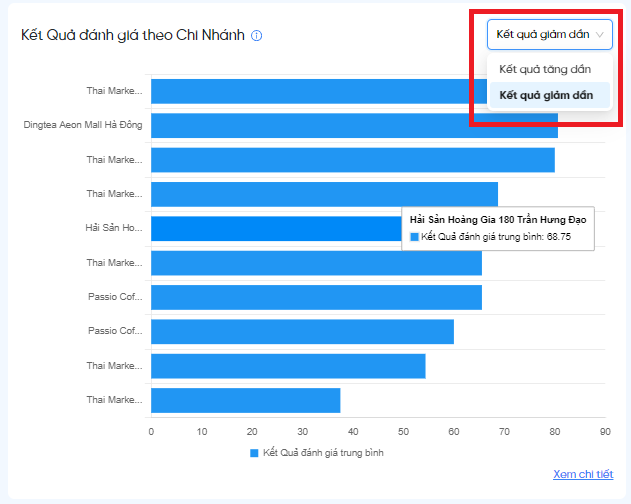Click the shortest bottom Thai Marke... bar

pyautogui.click(x=245, y=401)
